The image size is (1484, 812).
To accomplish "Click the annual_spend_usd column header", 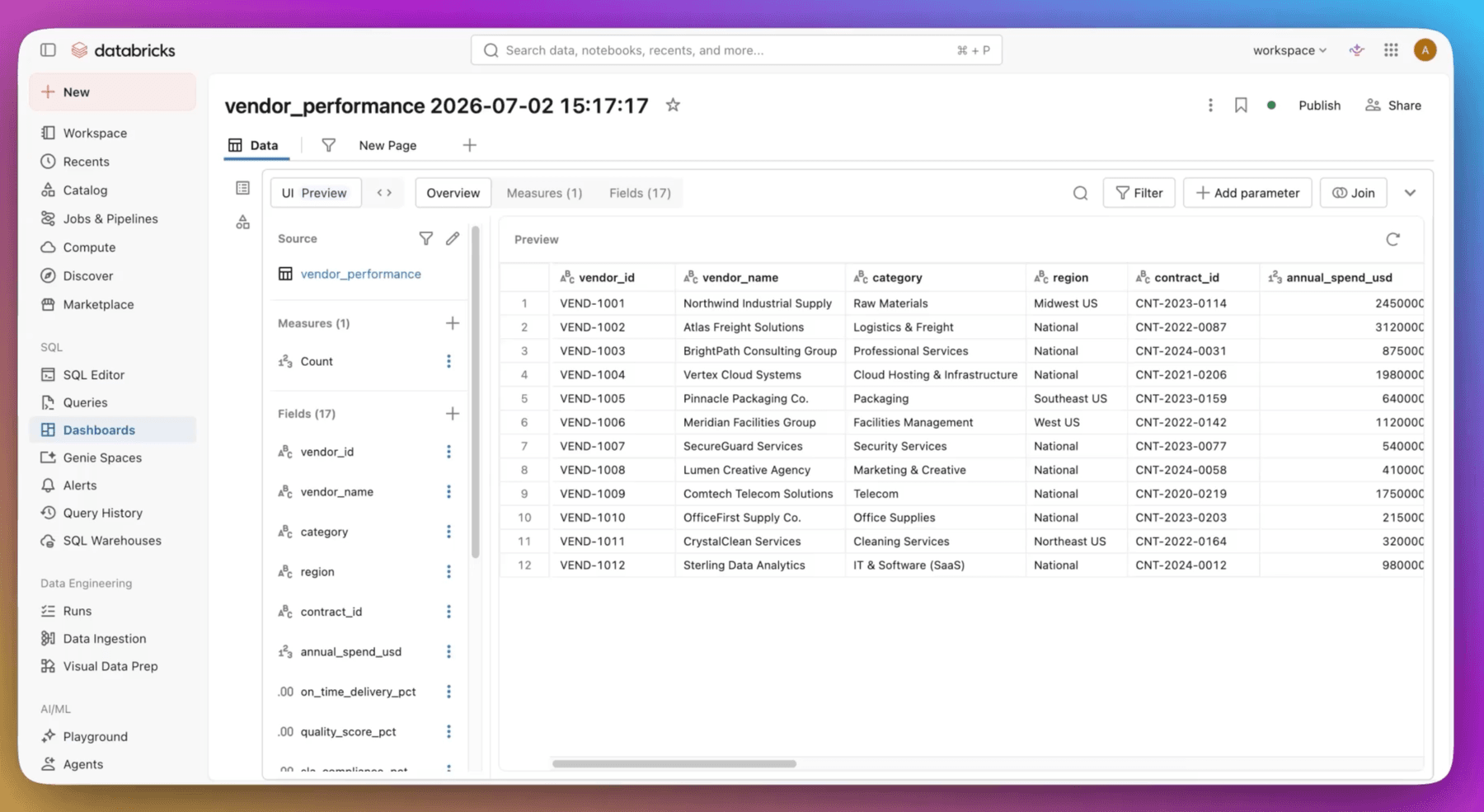I will [1341, 278].
